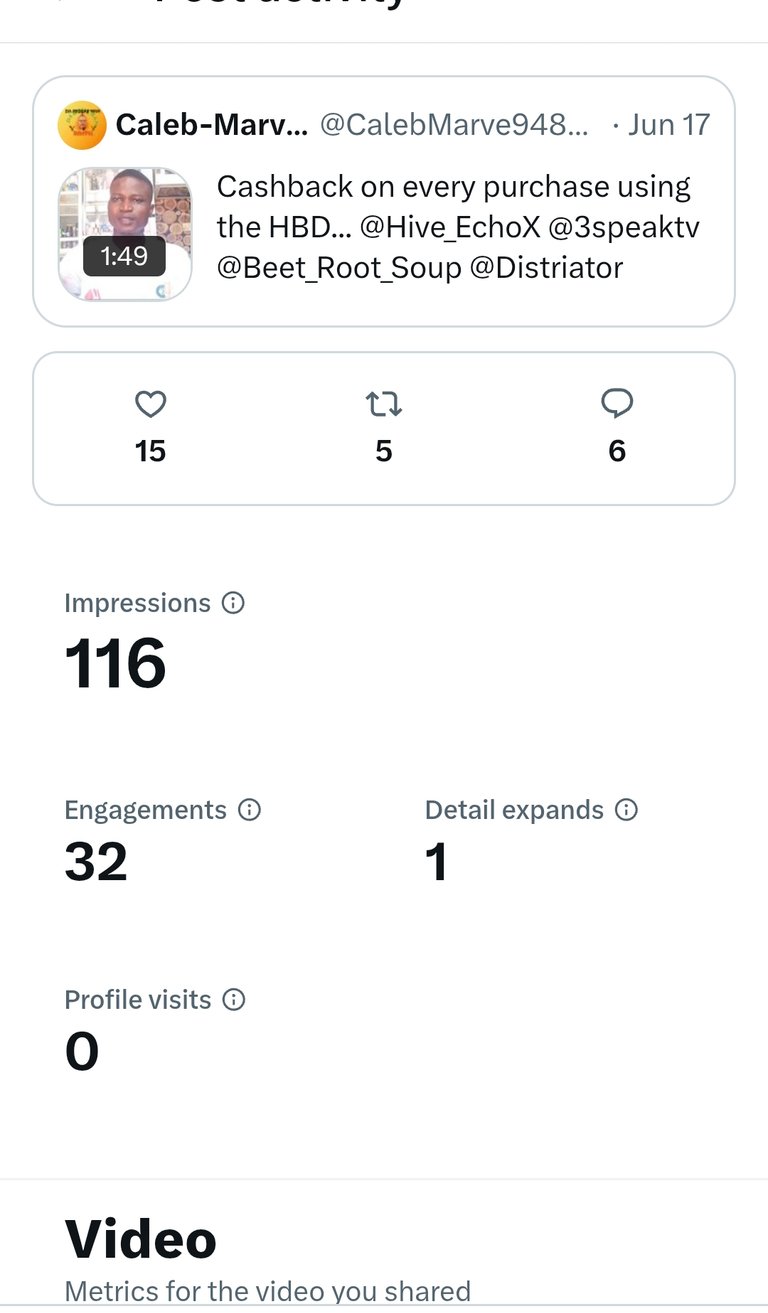This screenshot has width=768, height=1313.
Task: Open the Impressions info icon
Action: tap(233, 603)
